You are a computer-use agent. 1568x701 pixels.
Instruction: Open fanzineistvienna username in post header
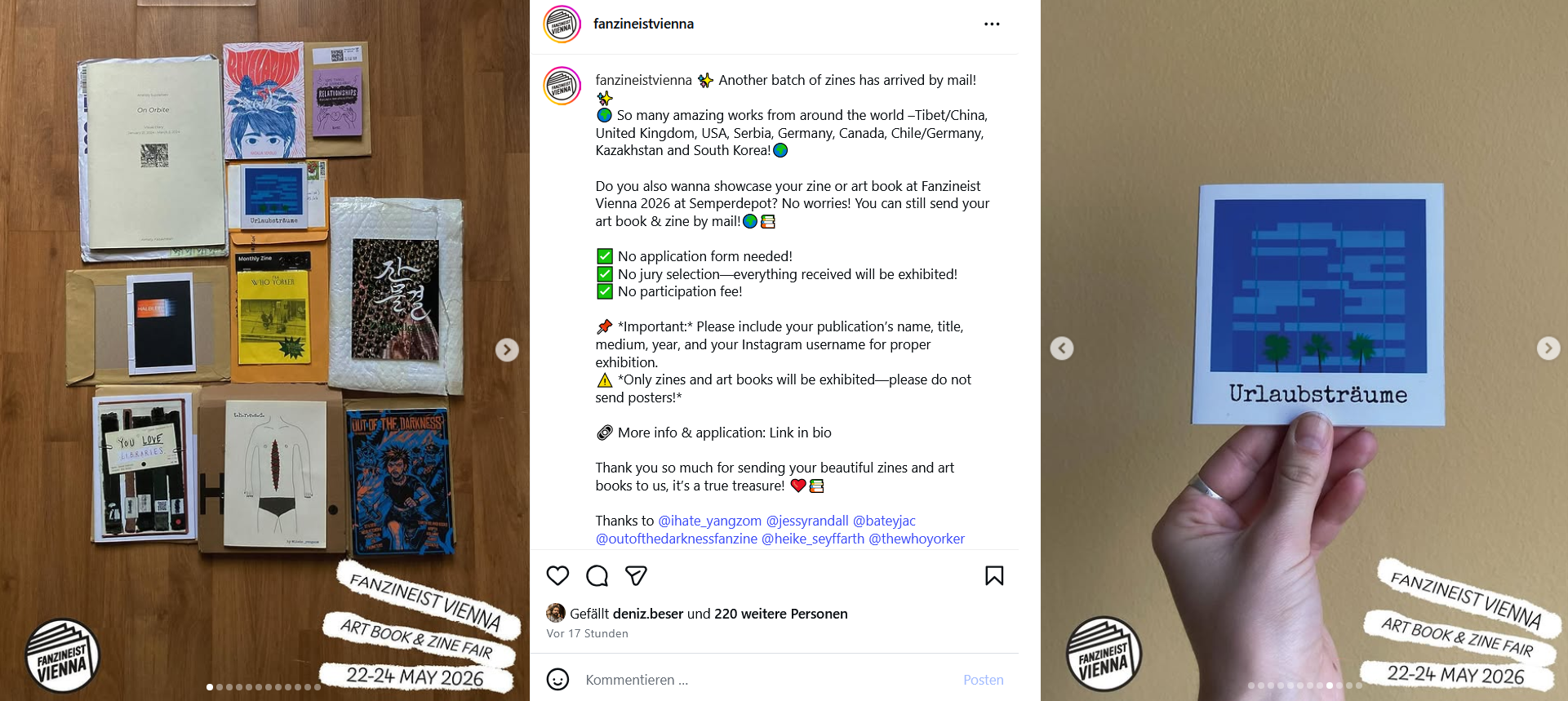643,24
